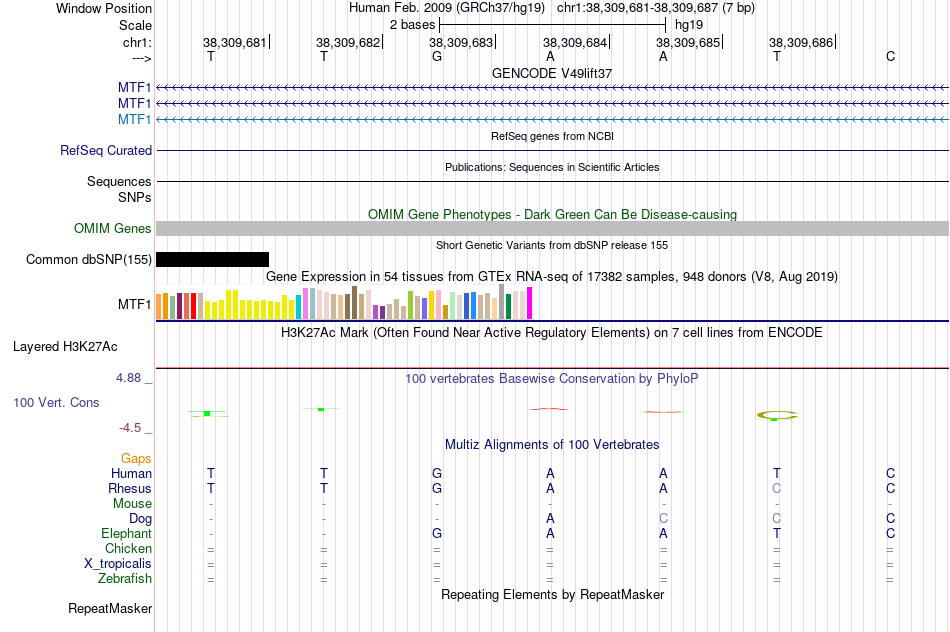Click the black Common dbSNP(155) variant bar
Image resolution: width=950 pixels, height=632 pixels.
point(212,259)
